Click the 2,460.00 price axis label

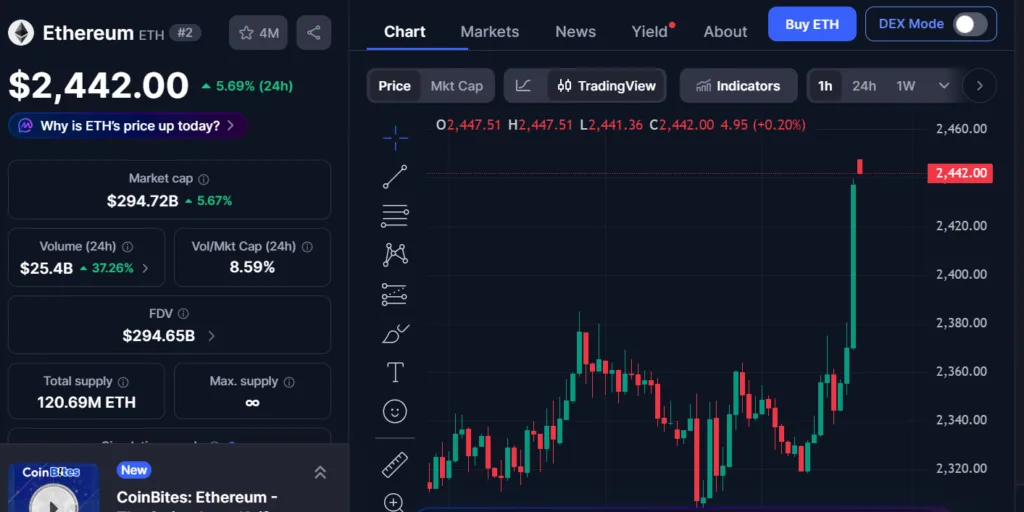[x=961, y=128]
